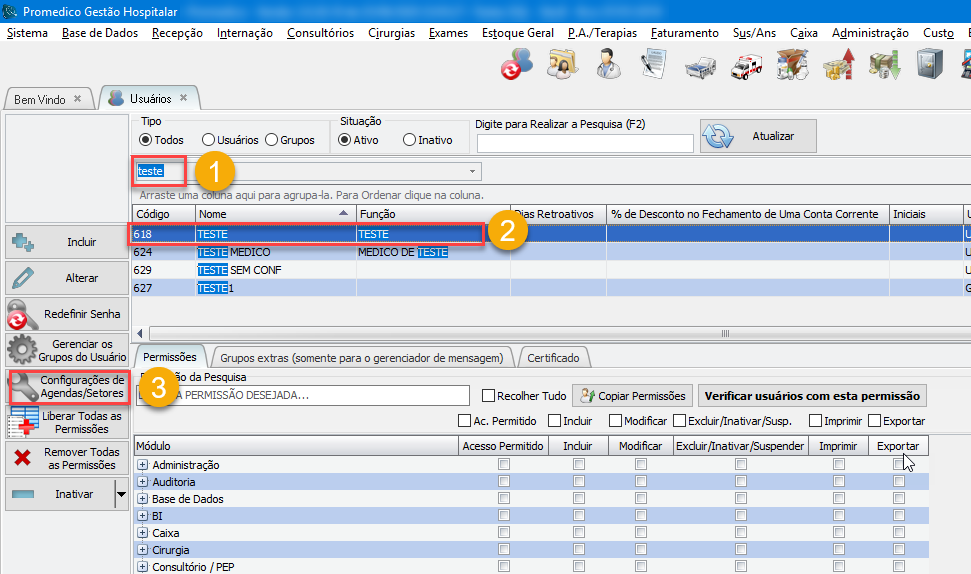The height and width of the screenshot is (574, 971).
Task: Switch to the Certificado tab
Action: [553, 357]
